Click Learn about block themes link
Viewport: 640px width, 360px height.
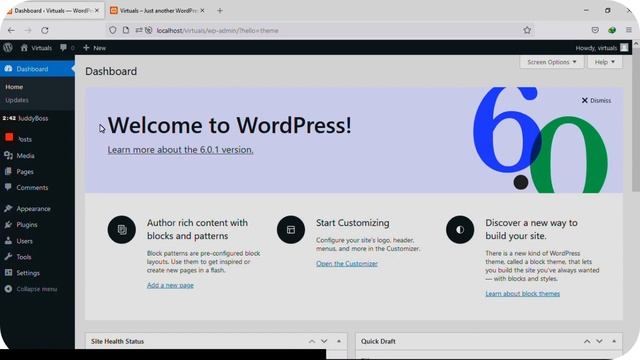point(522,293)
